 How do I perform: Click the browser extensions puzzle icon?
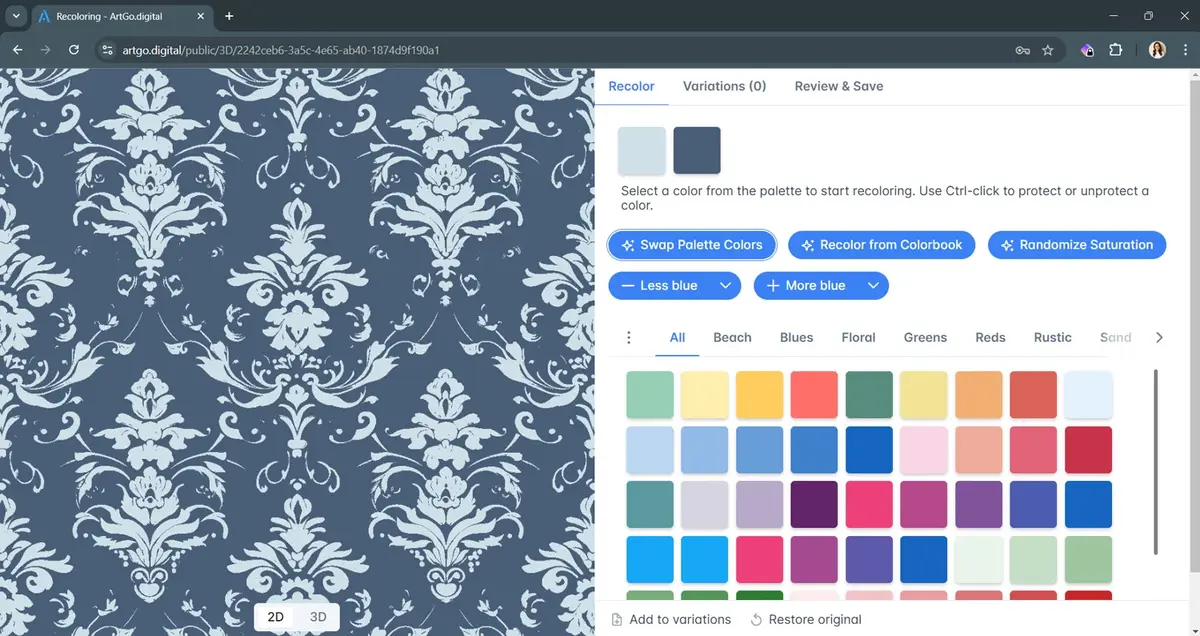tap(1117, 49)
